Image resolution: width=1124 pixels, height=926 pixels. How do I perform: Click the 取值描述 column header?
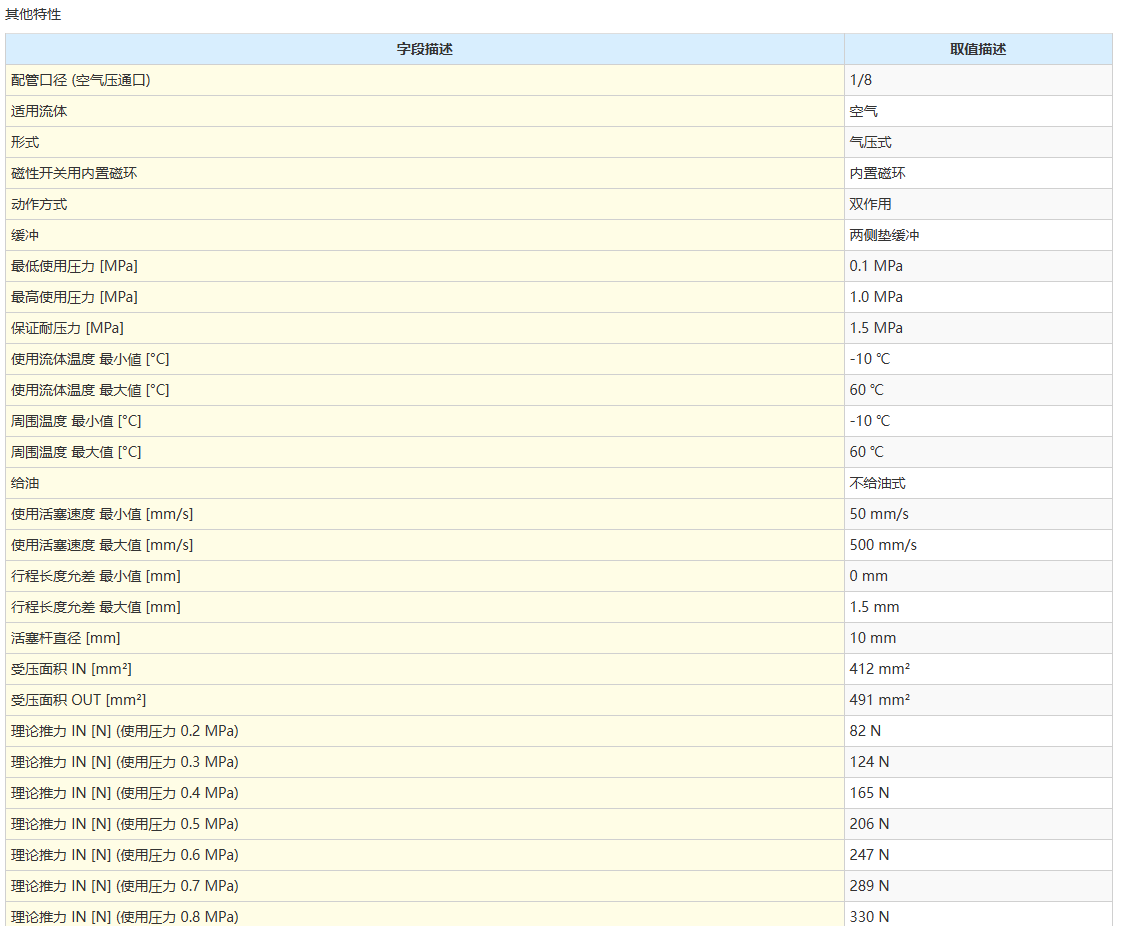pyautogui.click(x=977, y=49)
